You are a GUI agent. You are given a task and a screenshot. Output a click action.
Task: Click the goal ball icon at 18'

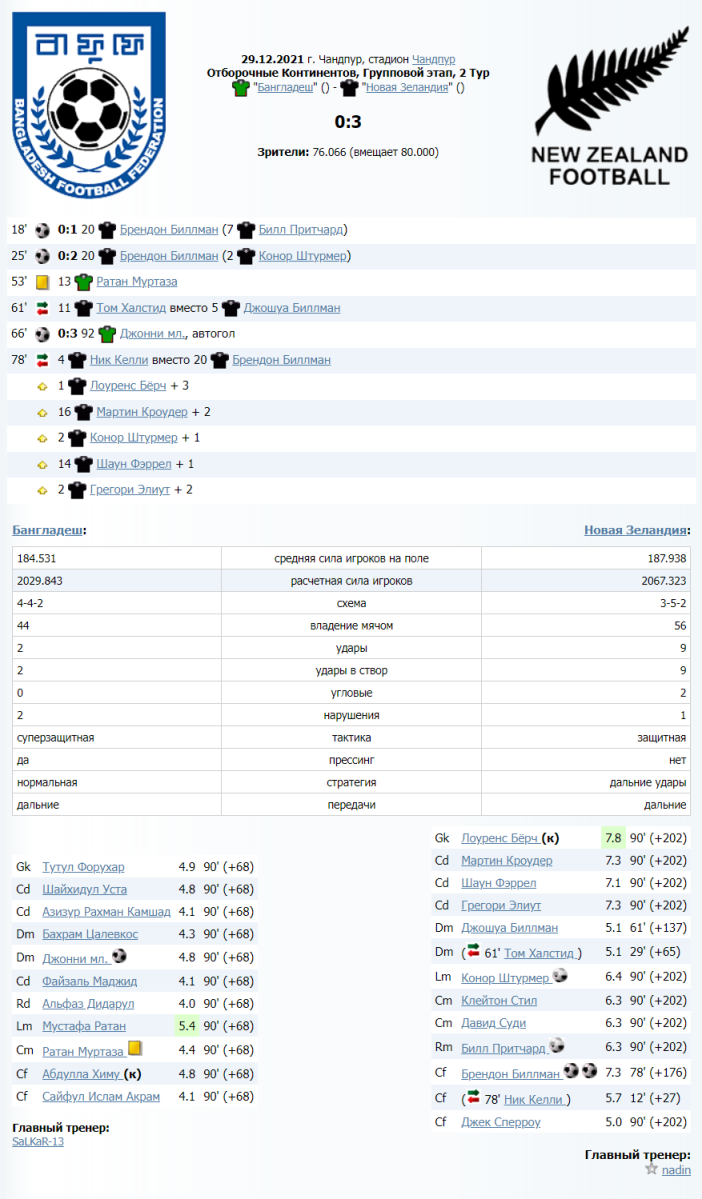42,229
